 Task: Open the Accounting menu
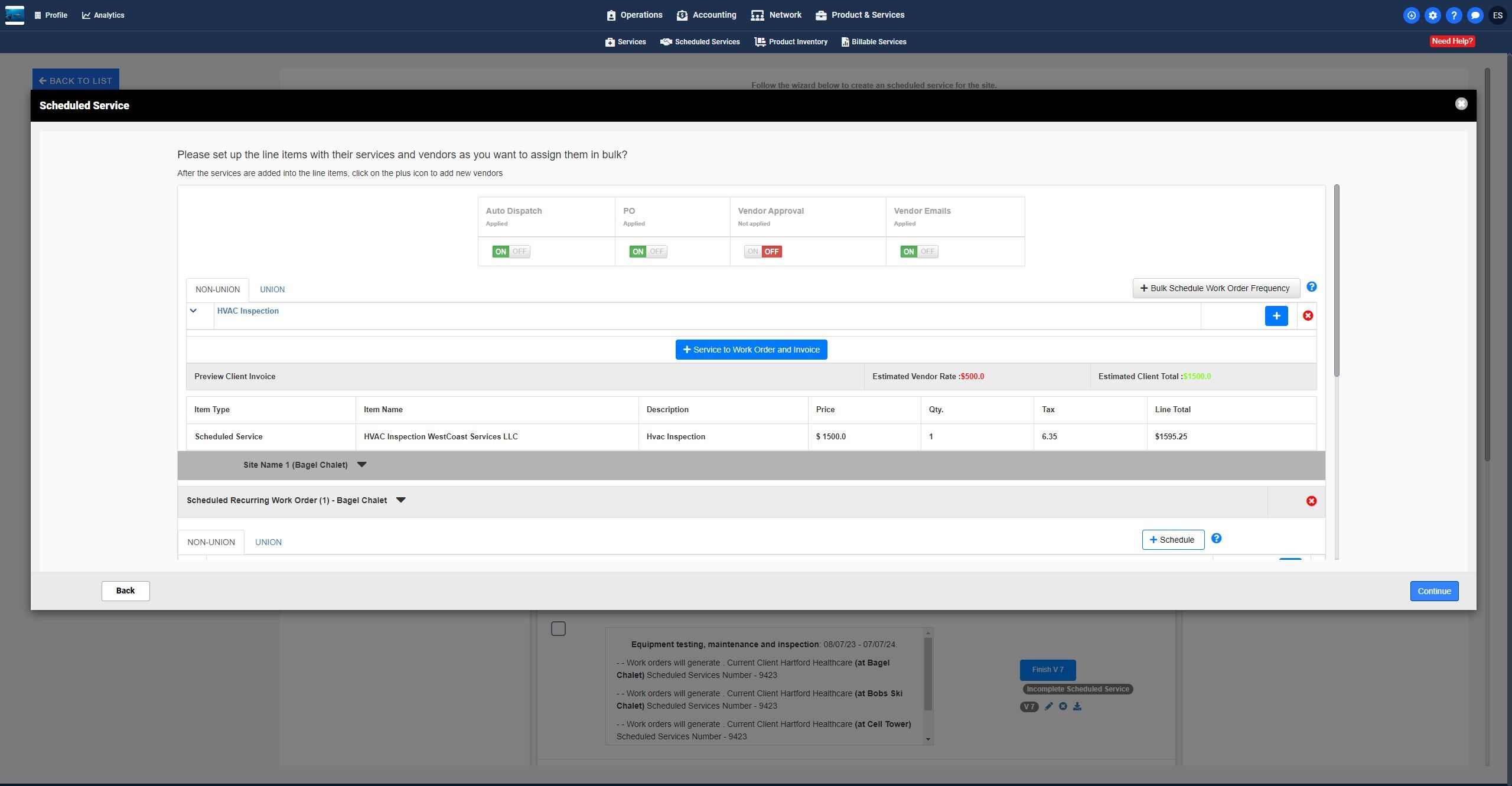(x=706, y=15)
